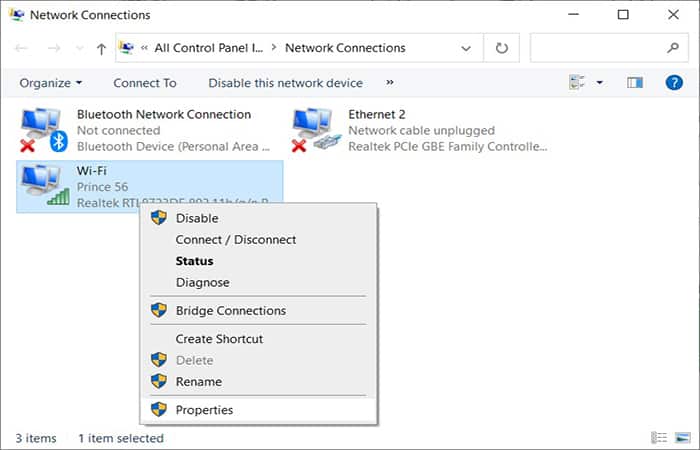700x450 pixels.
Task: Switch to details view in status bar
Action: [x=659, y=438]
